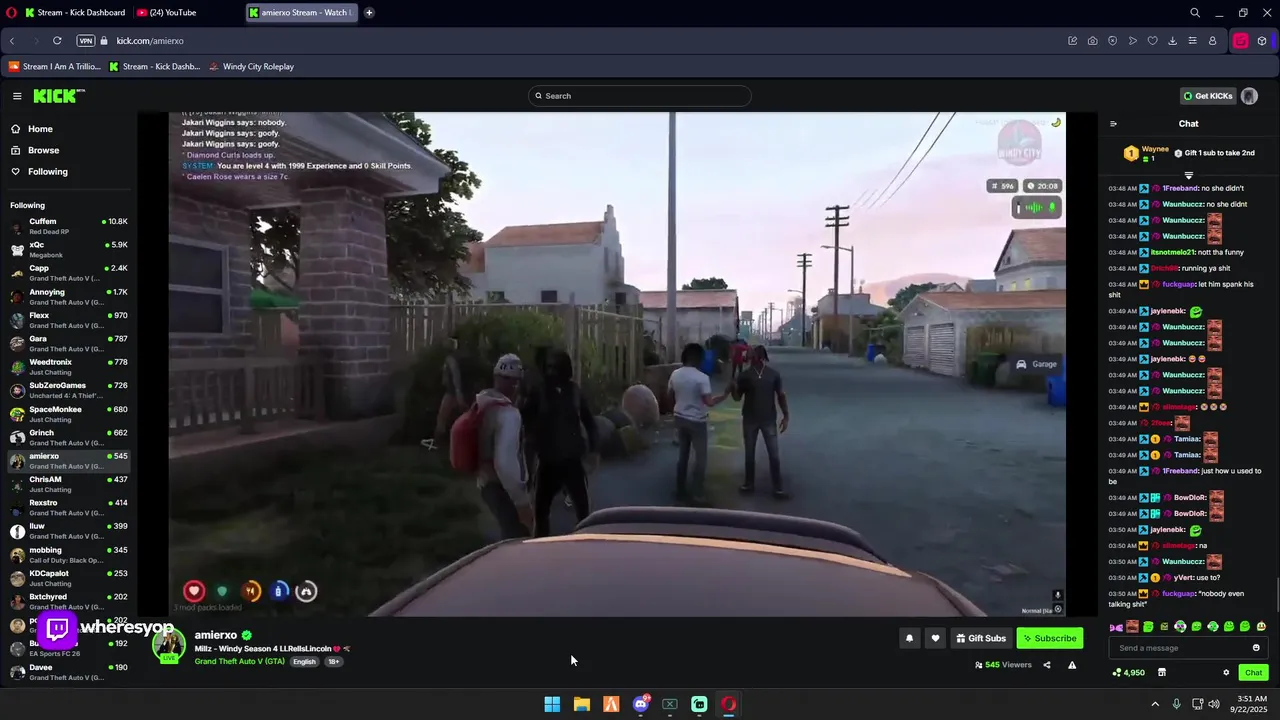Select SubZeroGames in the Following list
The height and width of the screenshot is (720, 1280).
point(68,390)
